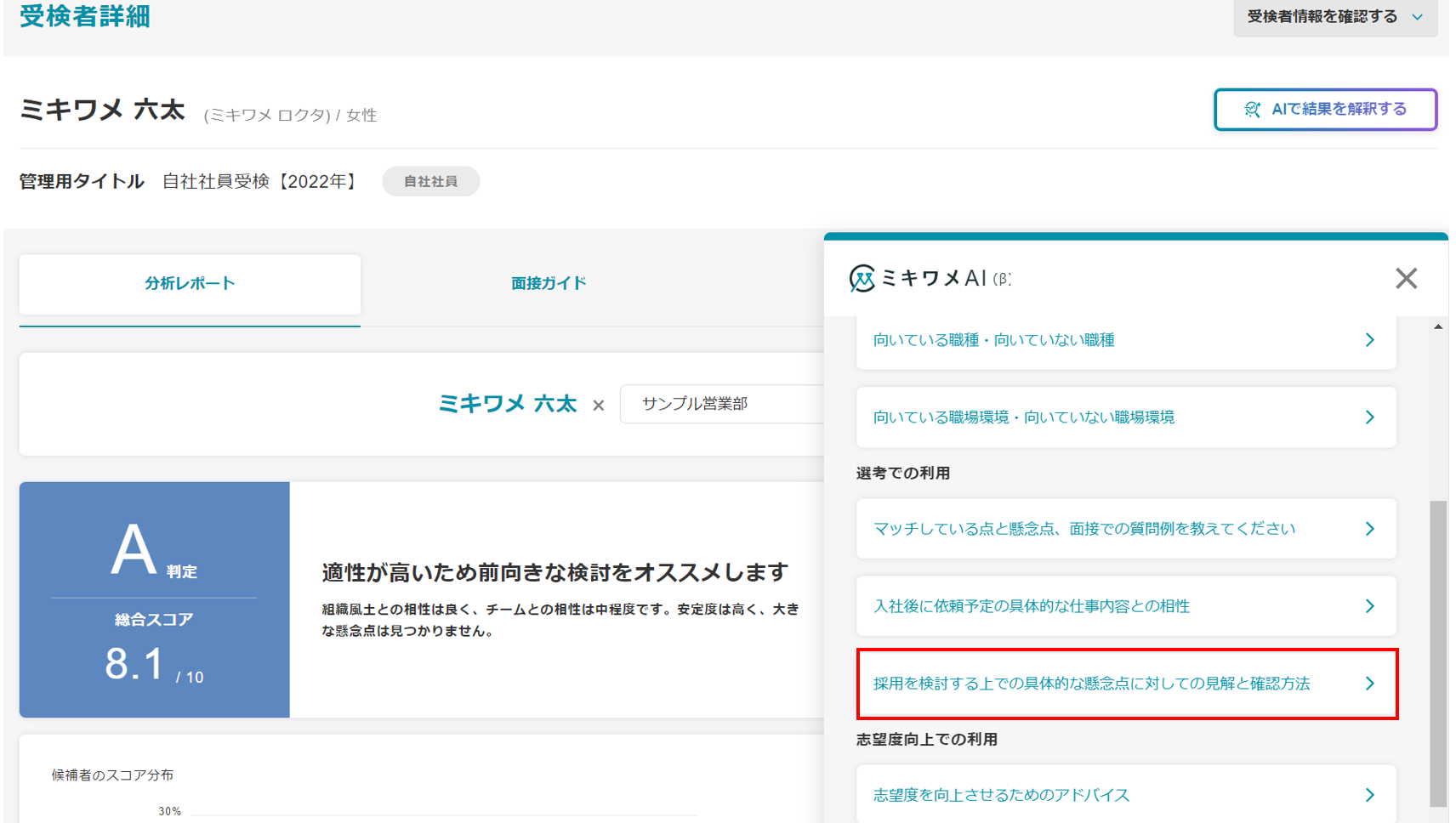1456x823 pixels.
Task: Click the AI icon in AIで結果を解釈する button
Action: [1252, 109]
